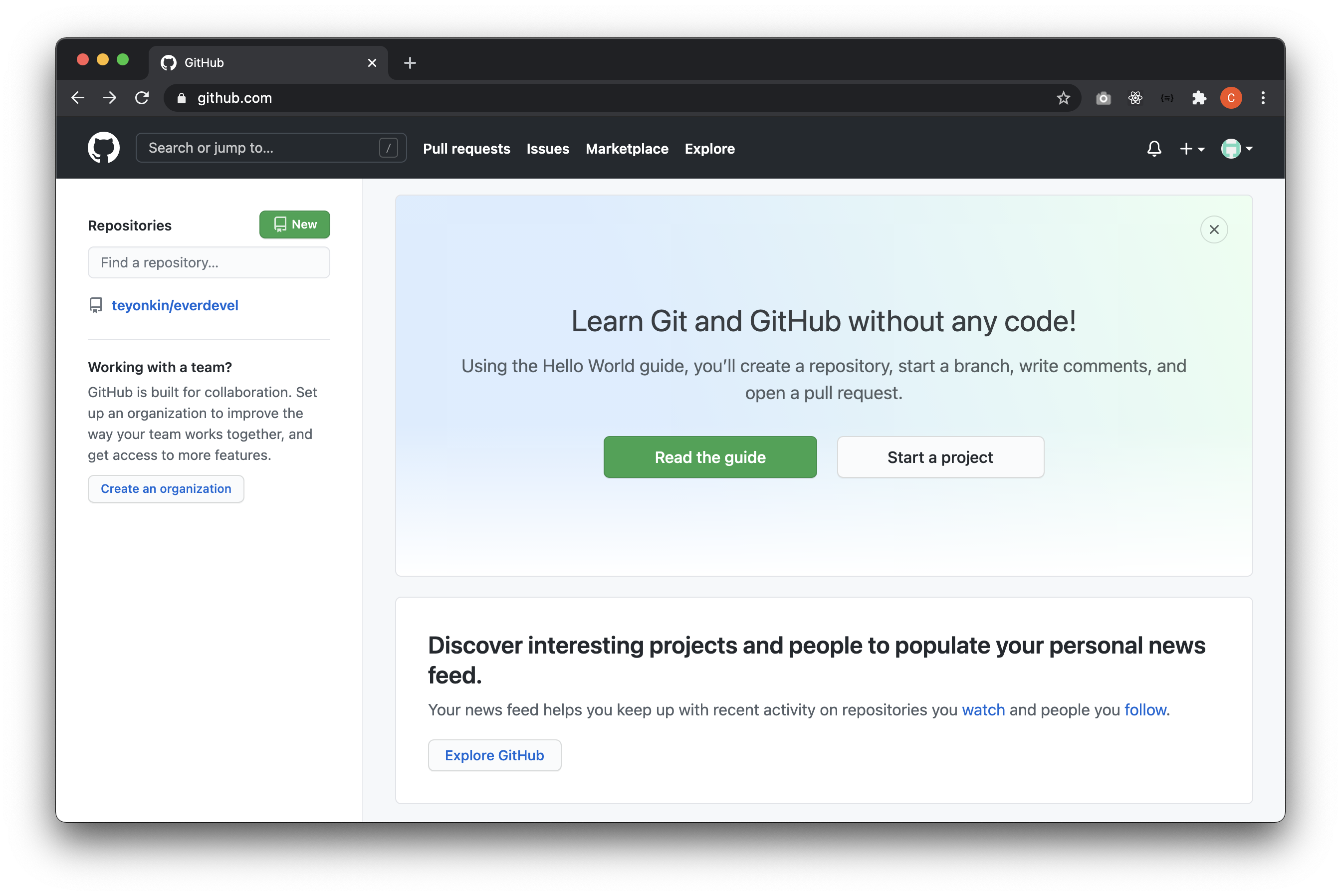The image size is (1341, 896).
Task: Open the Extensions puzzle icon
Action: click(x=1199, y=98)
